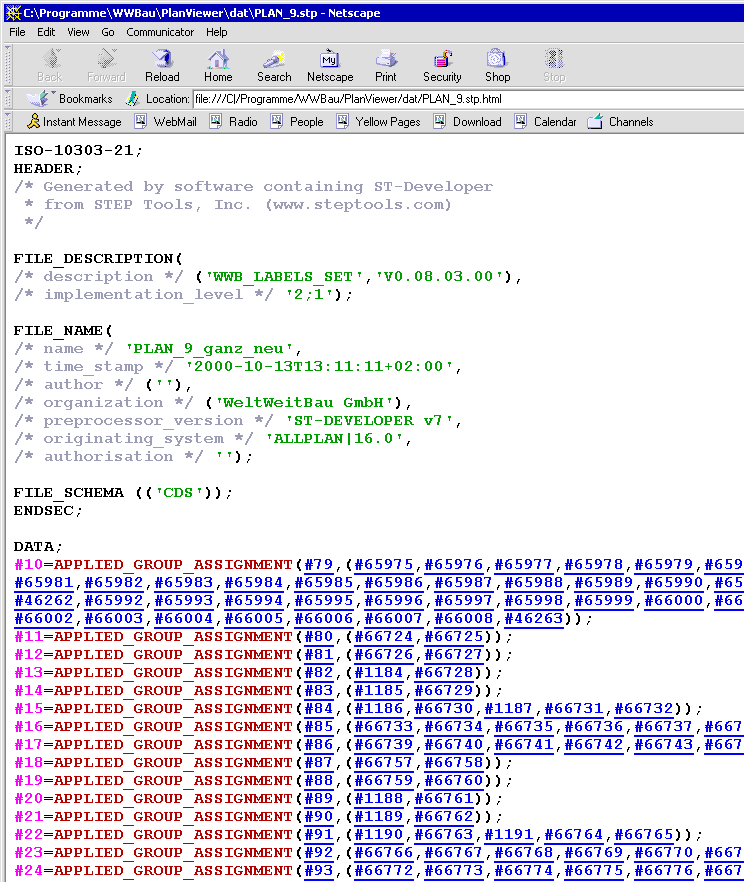Follow link #66732 in entity #15
The image size is (744, 882).
click(x=644, y=709)
